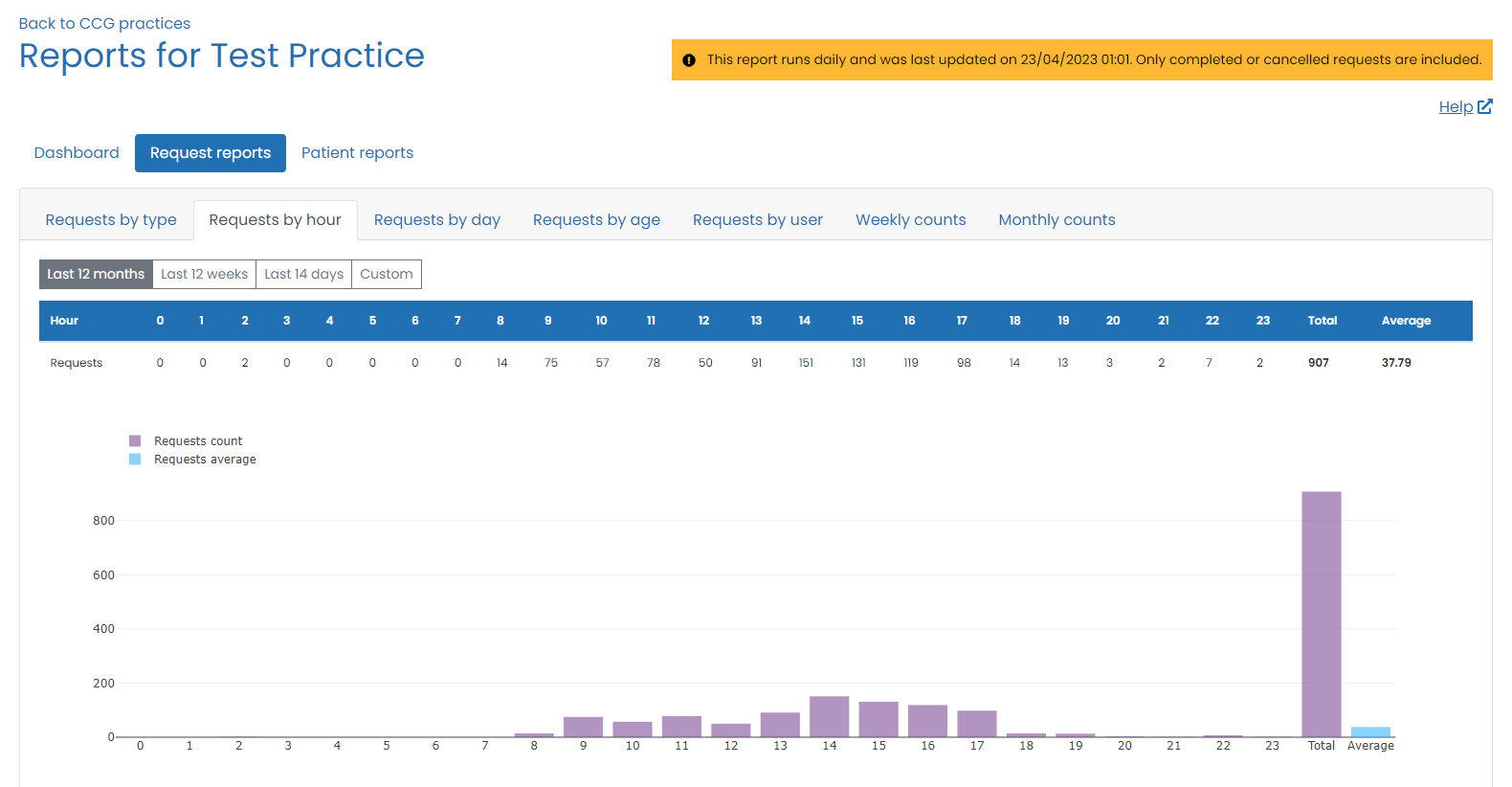Open the Weekly counts tab

[910, 220]
